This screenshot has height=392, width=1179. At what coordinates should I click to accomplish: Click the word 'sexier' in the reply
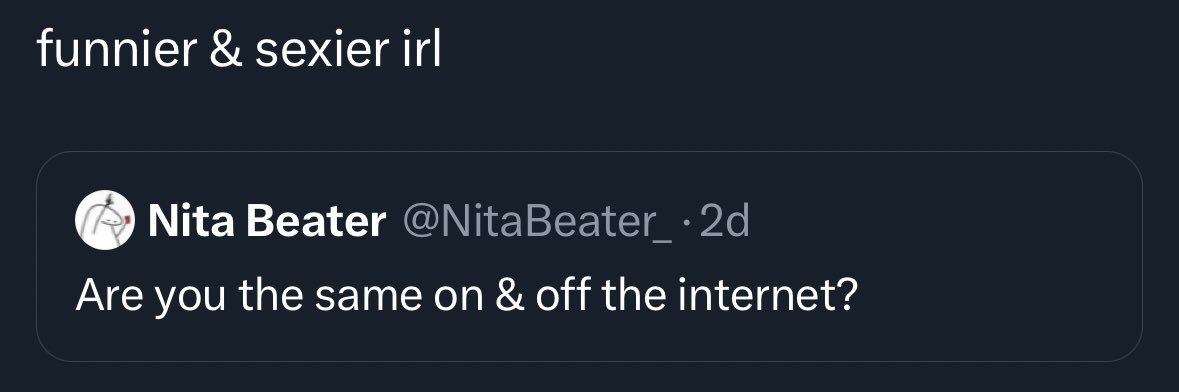click(x=320, y=50)
